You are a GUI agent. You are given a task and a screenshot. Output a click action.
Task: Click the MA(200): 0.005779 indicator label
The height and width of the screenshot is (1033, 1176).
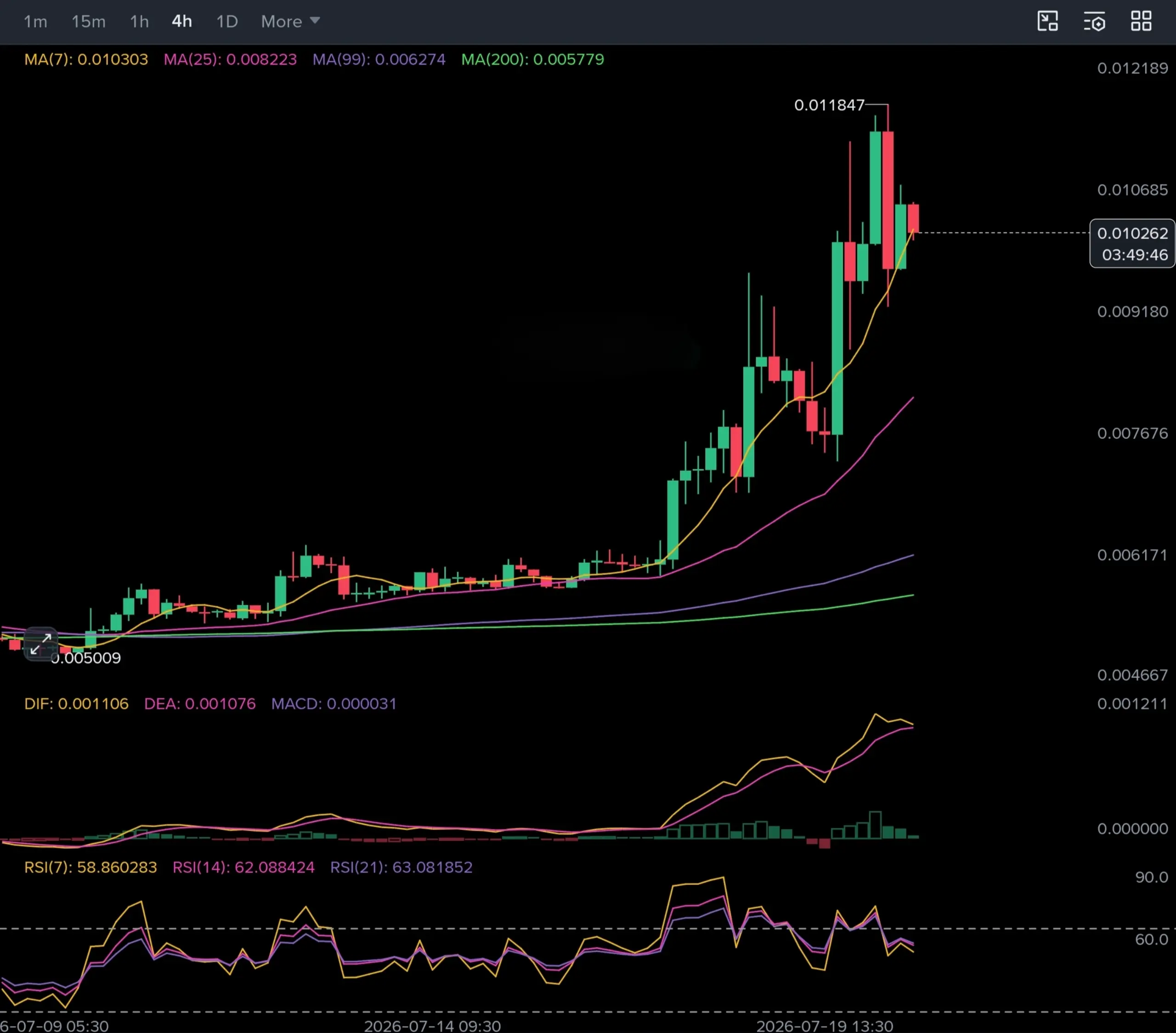point(533,59)
